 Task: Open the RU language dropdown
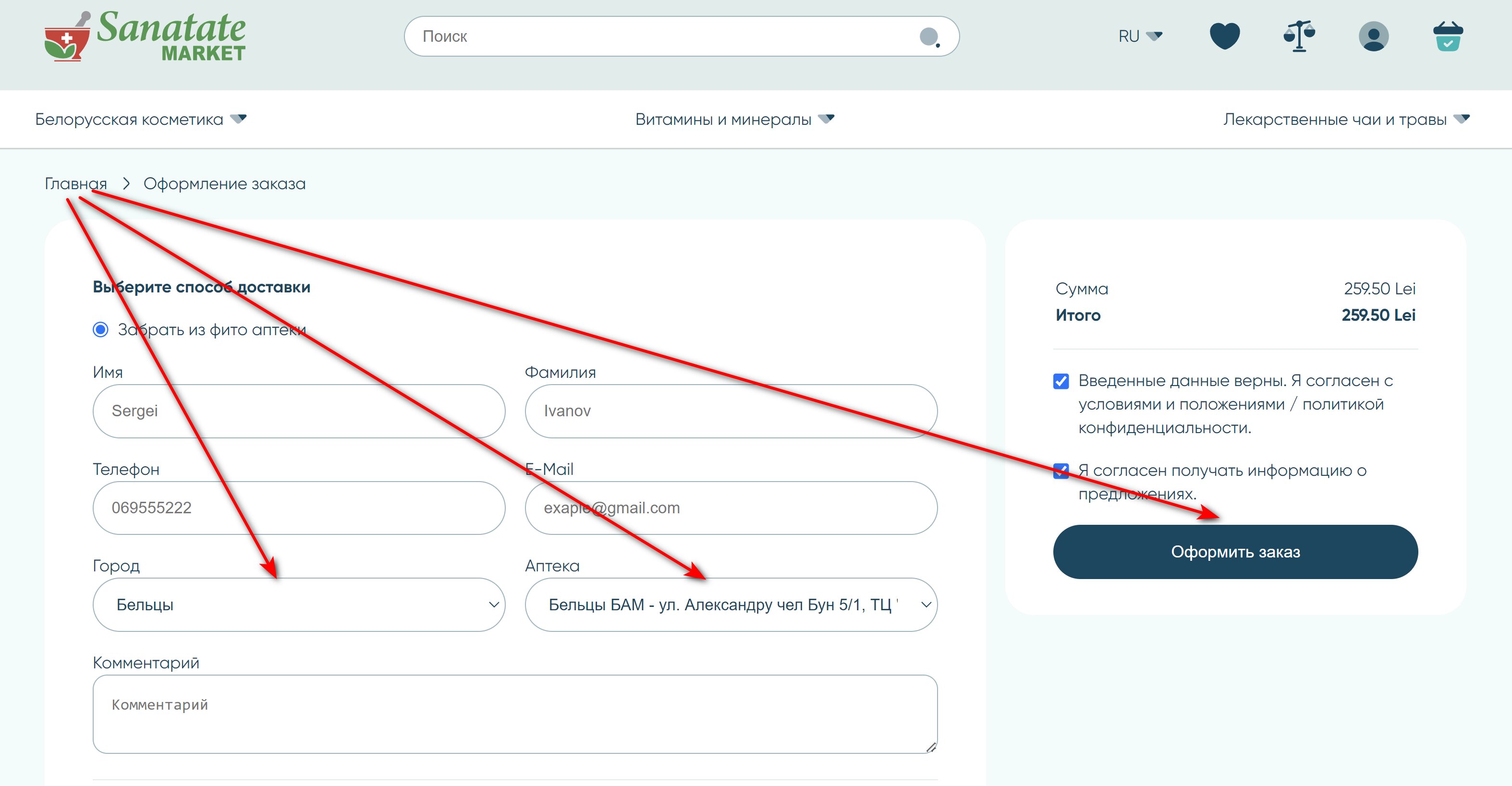[x=1140, y=36]
